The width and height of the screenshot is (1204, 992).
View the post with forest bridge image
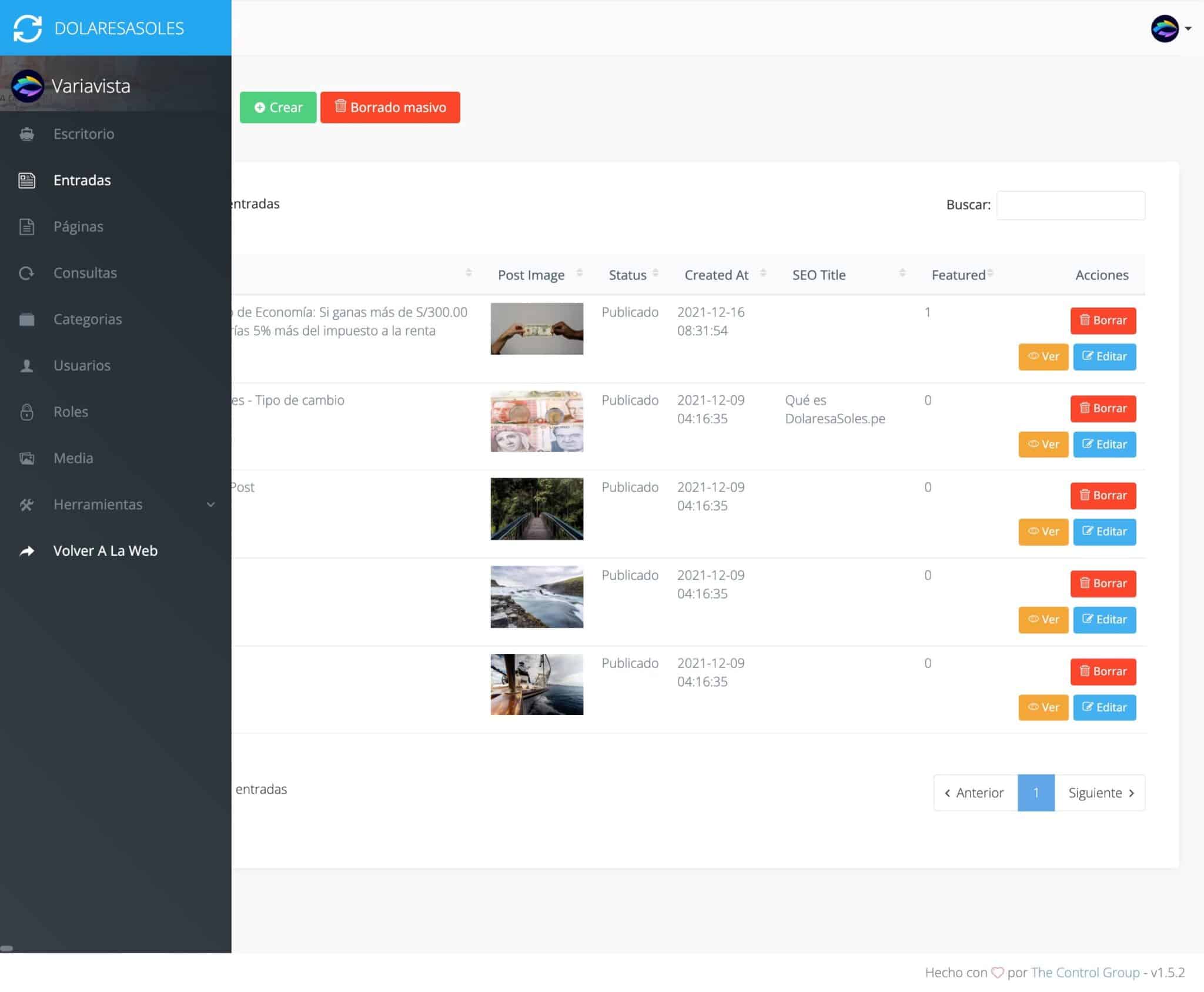(x=1044, y=532)
